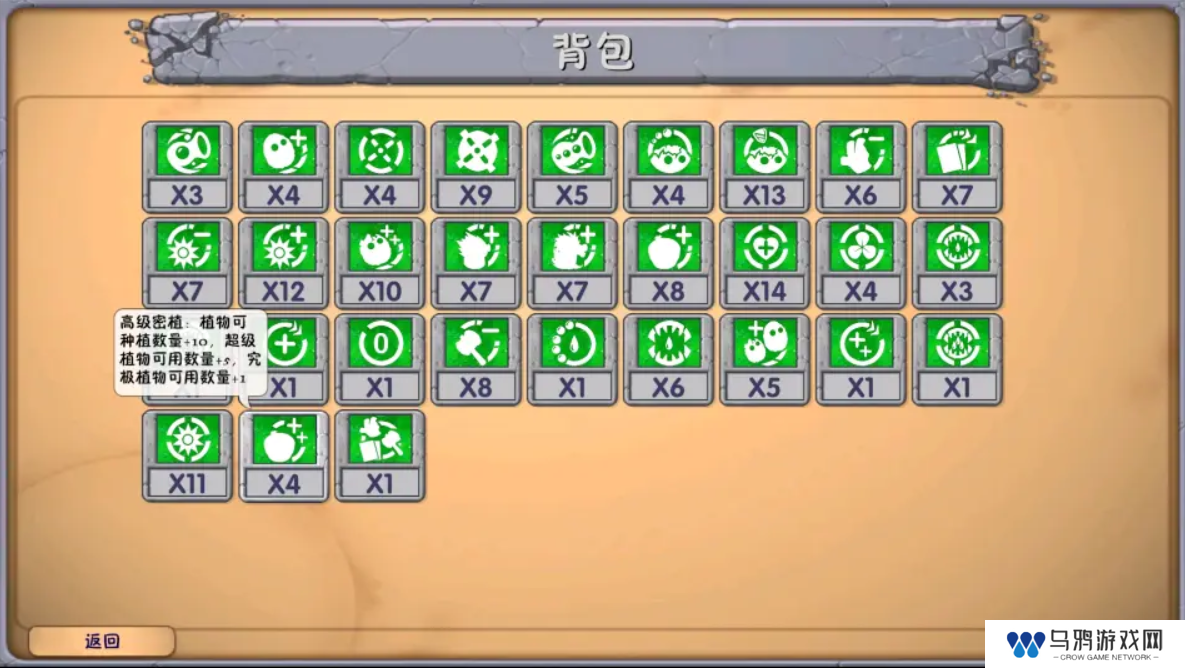Viewport: 1185px width, 670px height.
Task: Select the sun plus item labeled X12
Action: point(283,263)
